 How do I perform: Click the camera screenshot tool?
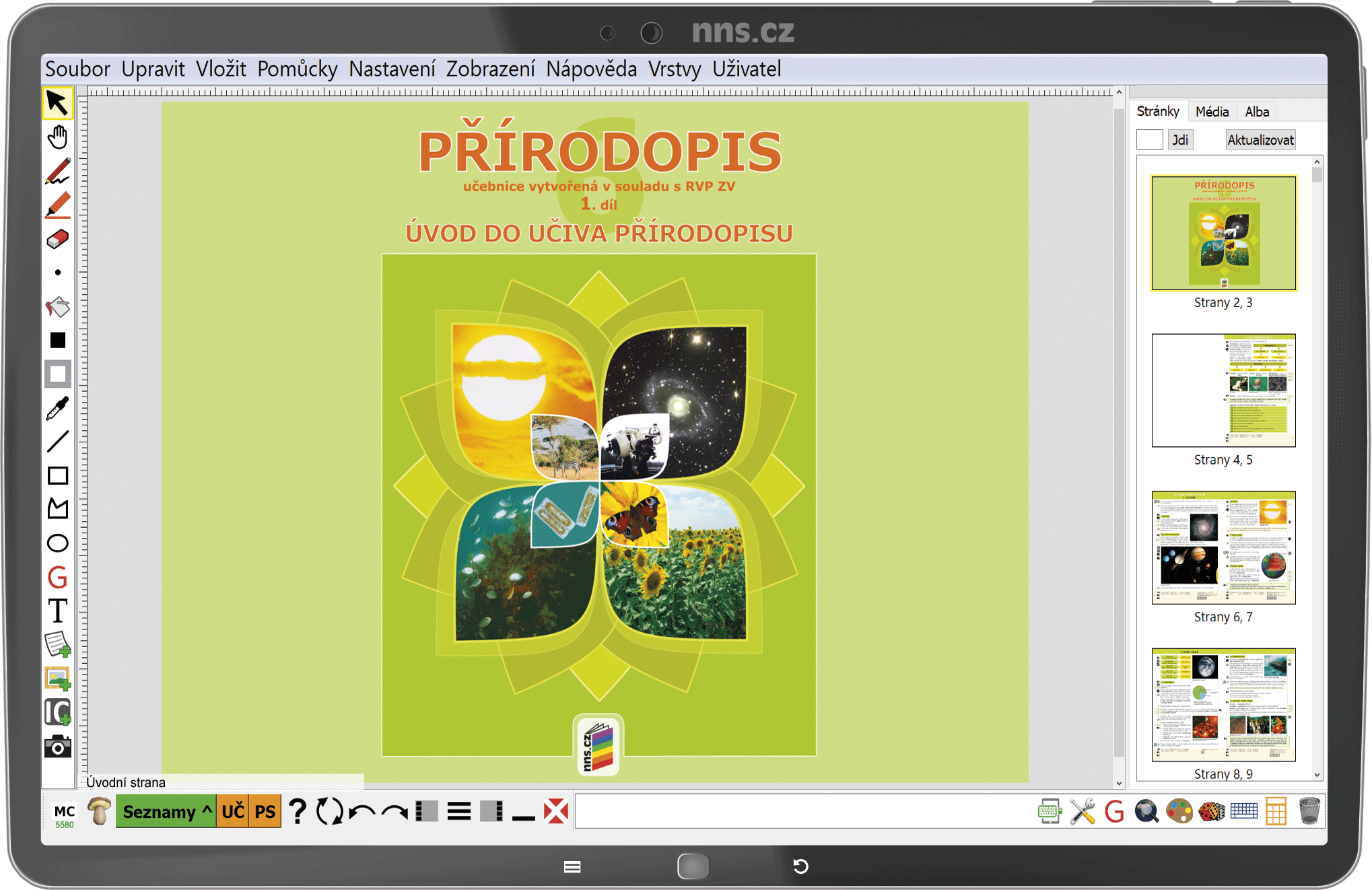(57, 747)
